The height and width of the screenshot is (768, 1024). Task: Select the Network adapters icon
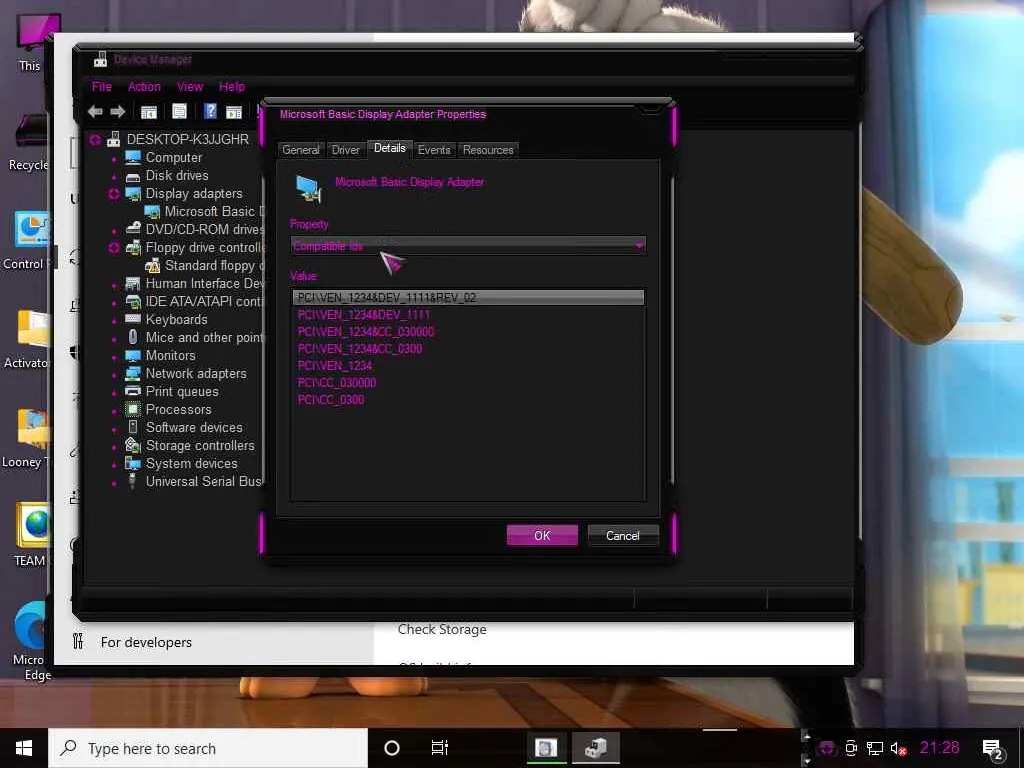133,374
